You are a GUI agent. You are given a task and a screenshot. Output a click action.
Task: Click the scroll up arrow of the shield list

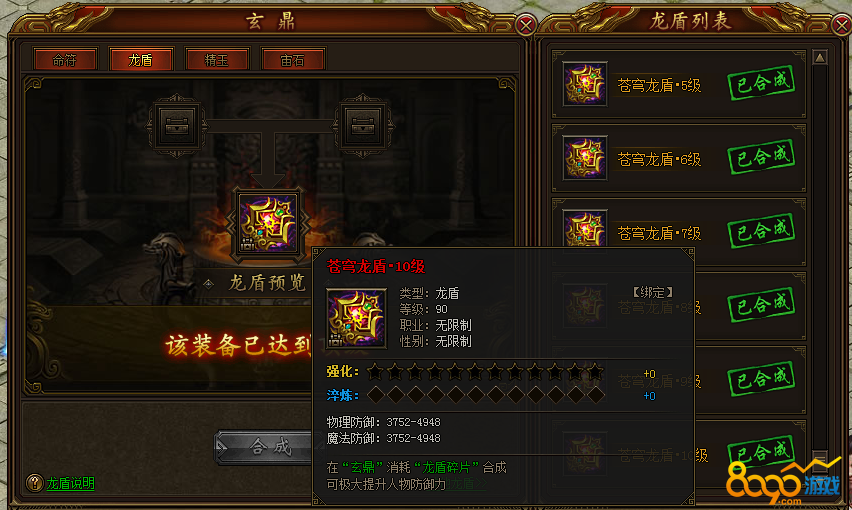tap(820, 57)
